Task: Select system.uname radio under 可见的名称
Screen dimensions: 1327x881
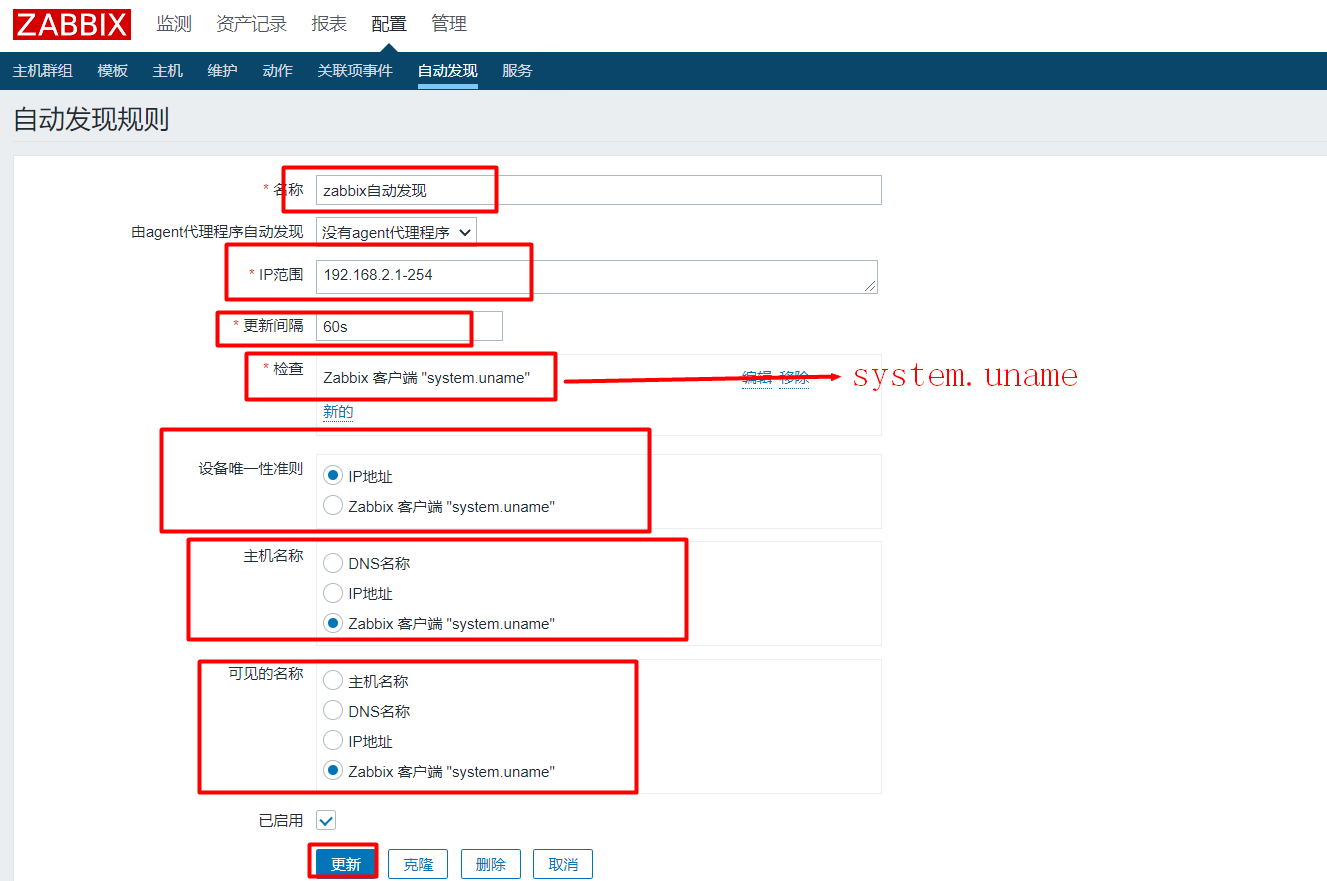Action: [333, 771]
